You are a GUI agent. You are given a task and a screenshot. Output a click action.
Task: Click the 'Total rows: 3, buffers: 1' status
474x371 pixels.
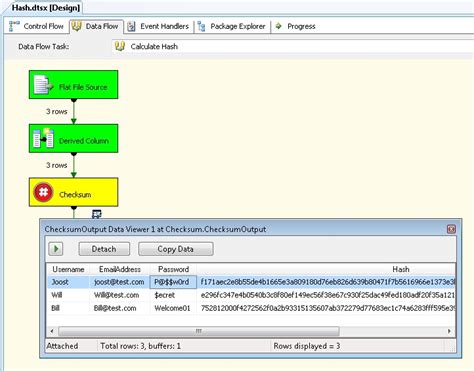tap(140, 346)
